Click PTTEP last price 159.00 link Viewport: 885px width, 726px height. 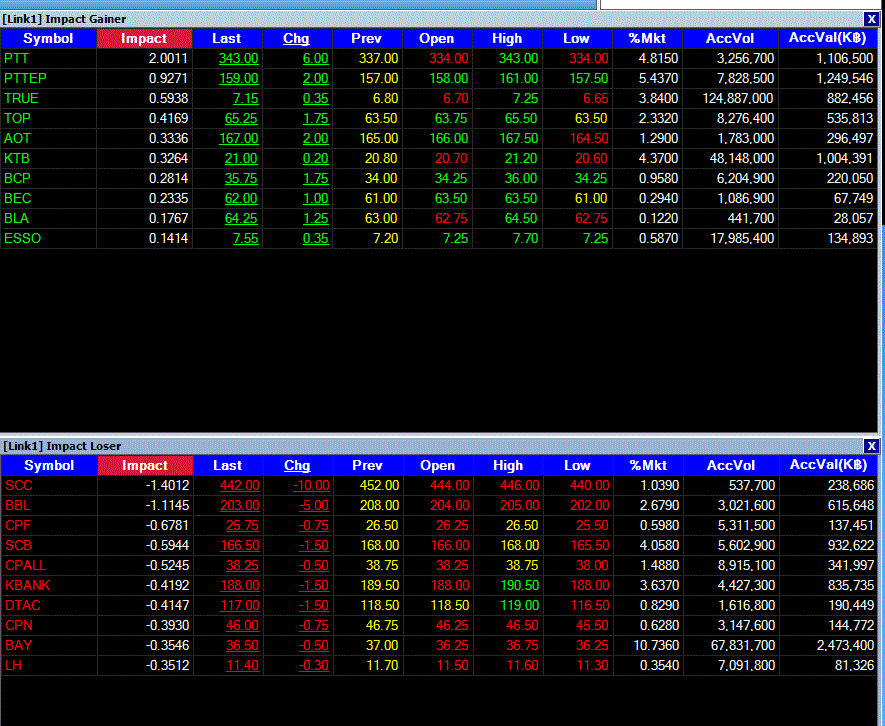239,78
